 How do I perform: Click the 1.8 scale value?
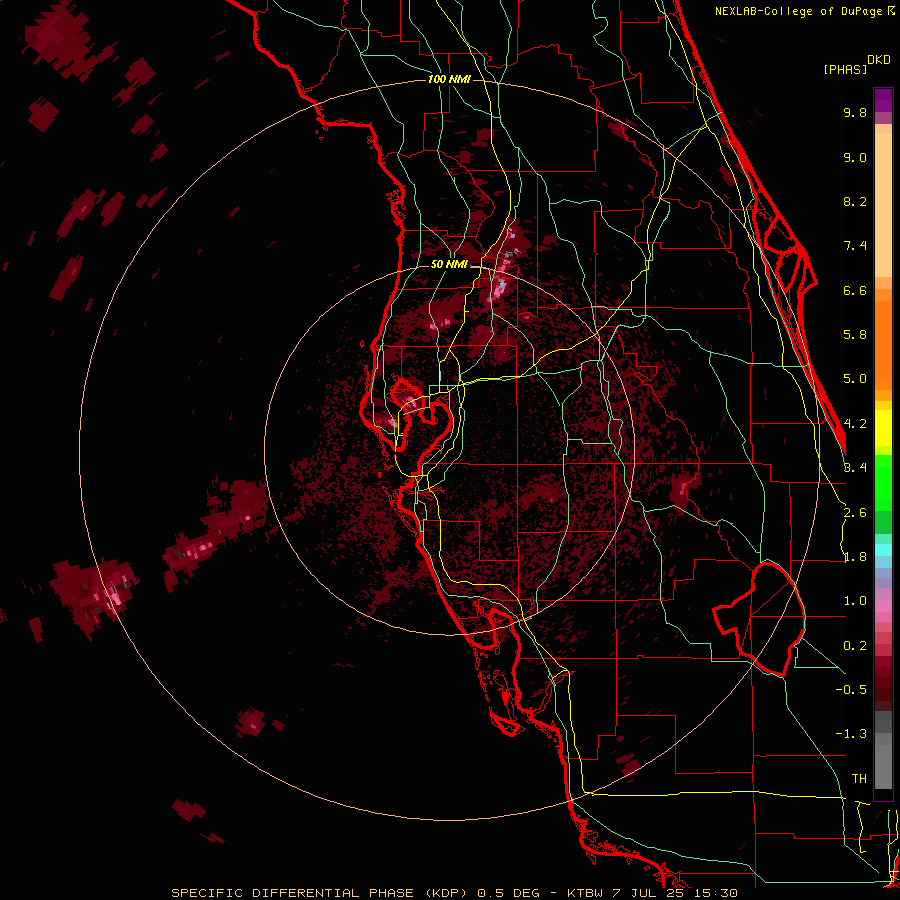click(855, 557)
